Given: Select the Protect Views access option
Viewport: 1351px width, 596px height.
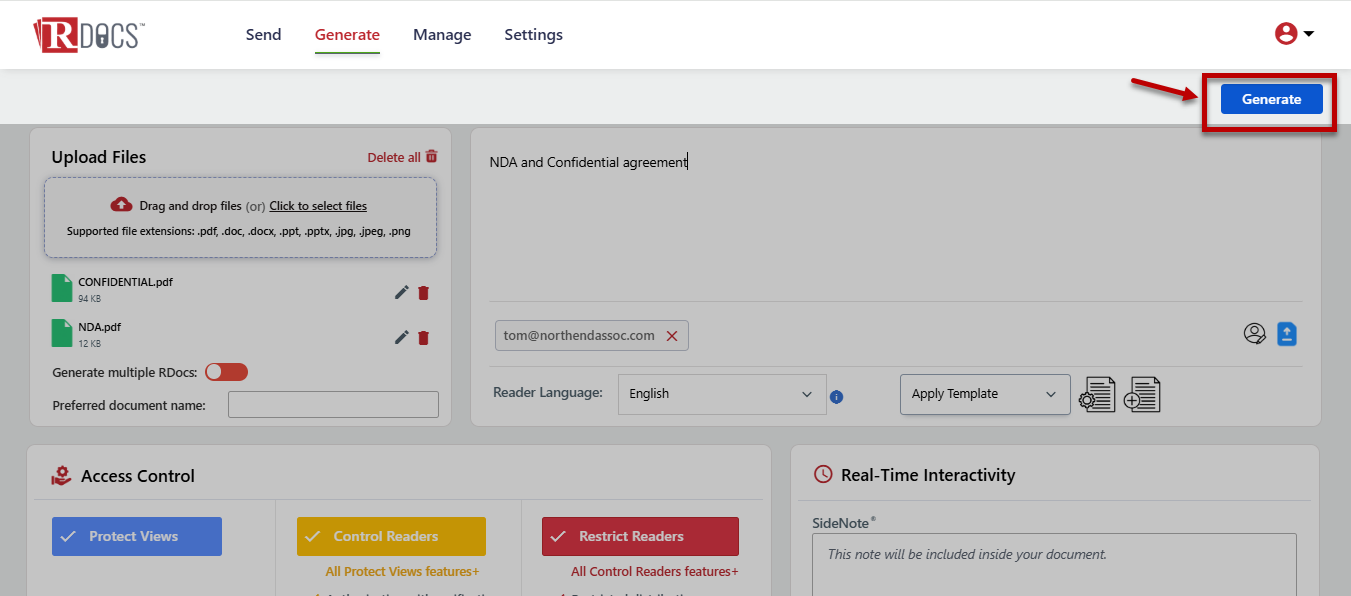Looking at the screenshot, I should 137,536.
